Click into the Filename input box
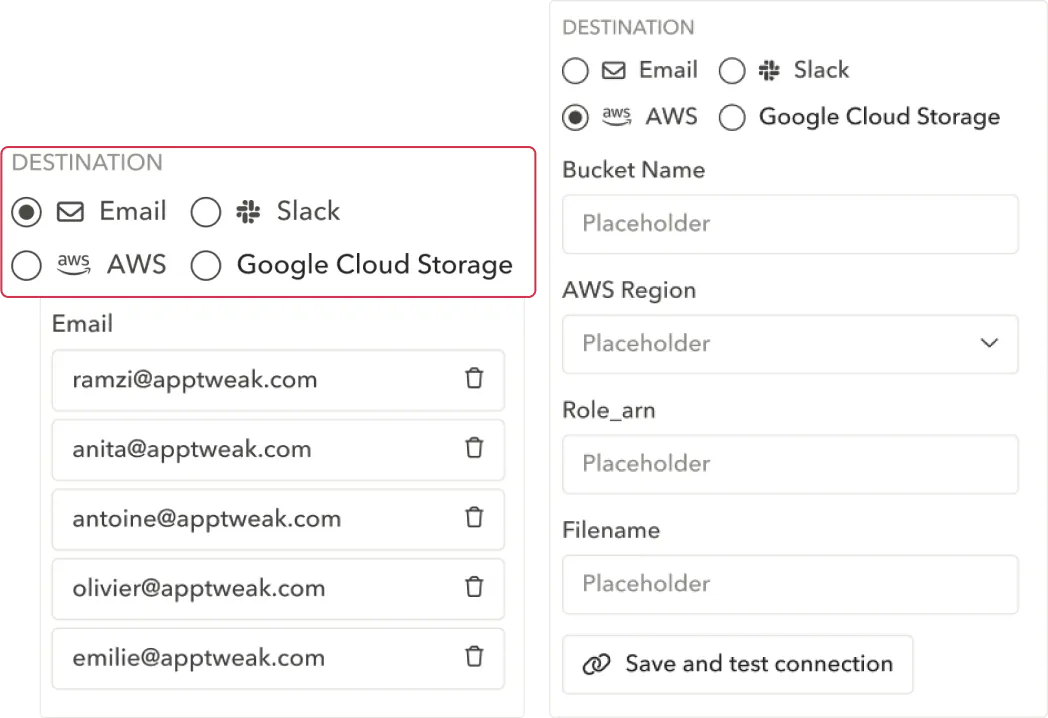Viewport: 1048px width, 718px height. (790, 584)
